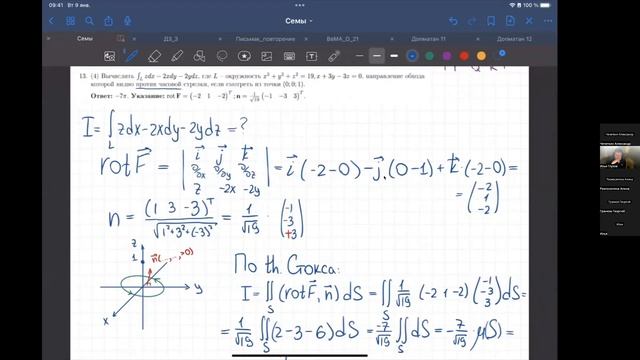The width and height of the screenshot is (640, 360).
Task: Pick the green pen color
Action: click(429, 56)
